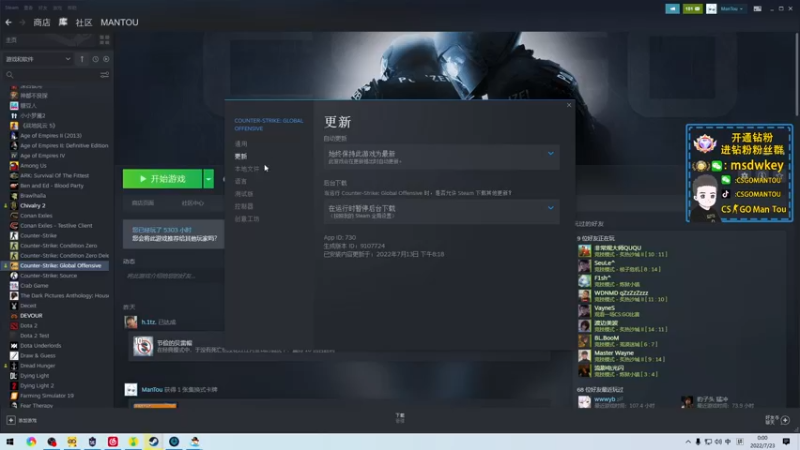Switch to Big Picture mode icon
Viewport: 800px width, 450px height.
pos(758,9)
